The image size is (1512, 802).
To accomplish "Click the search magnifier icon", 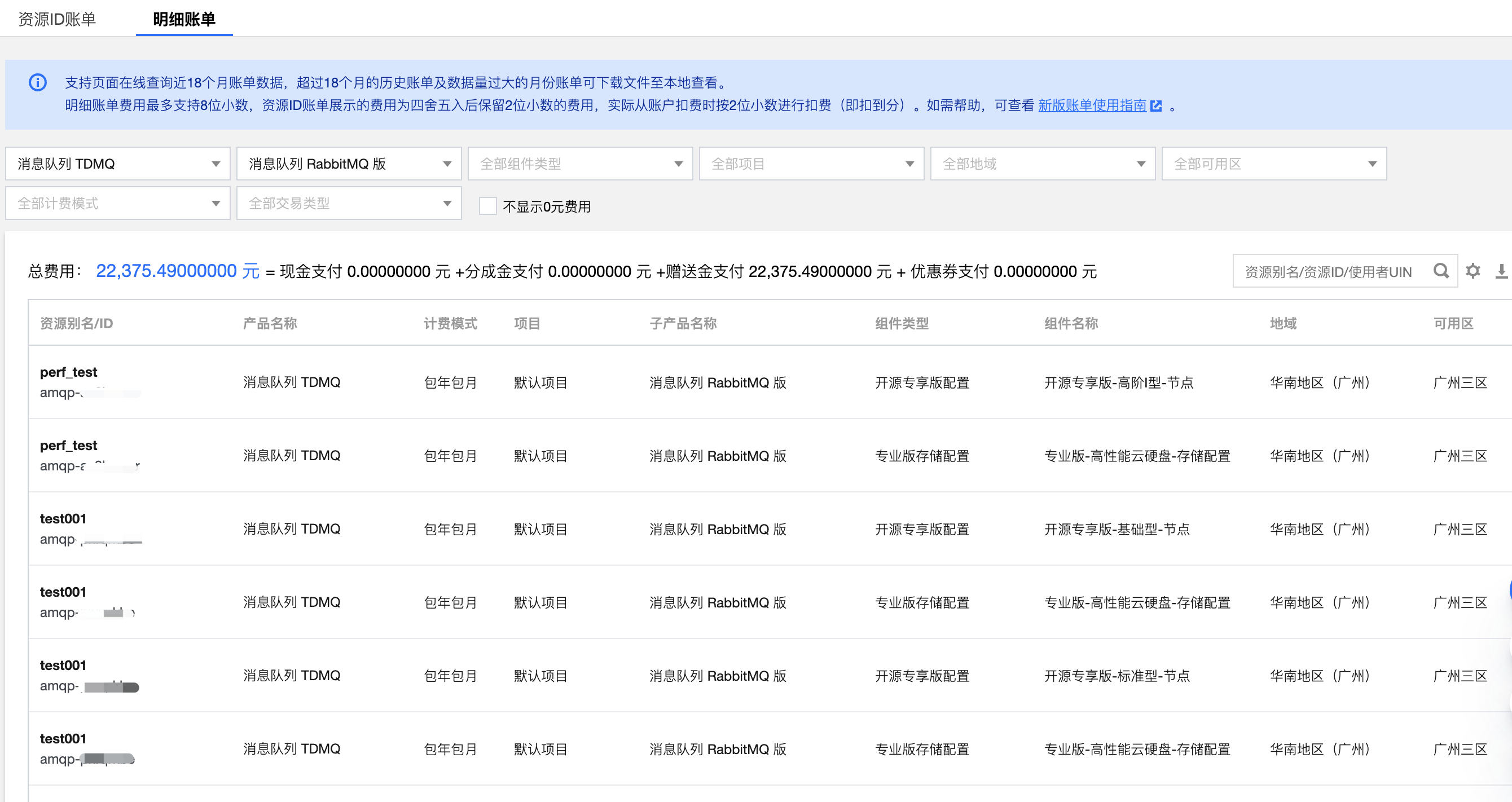I will [1440, 271].
